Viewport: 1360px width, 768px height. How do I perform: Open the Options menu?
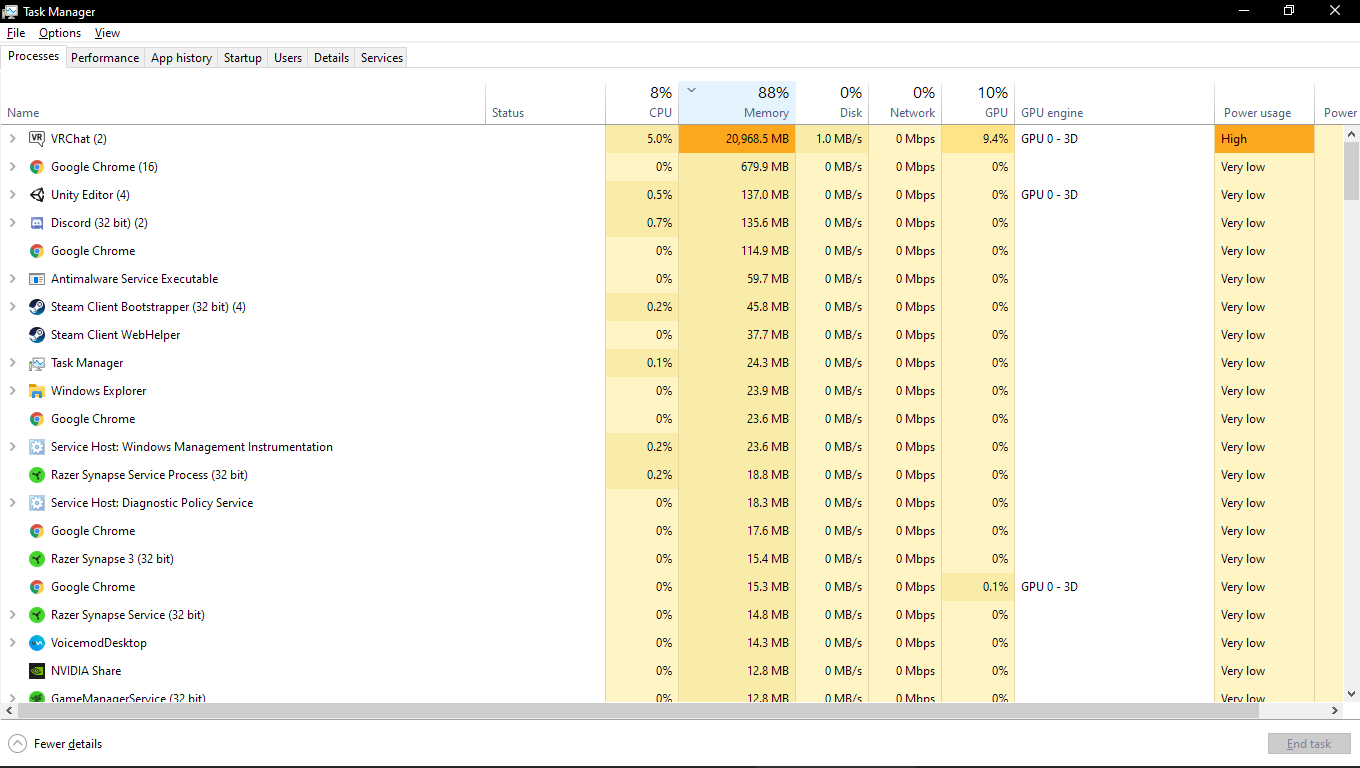click(60, 33)
